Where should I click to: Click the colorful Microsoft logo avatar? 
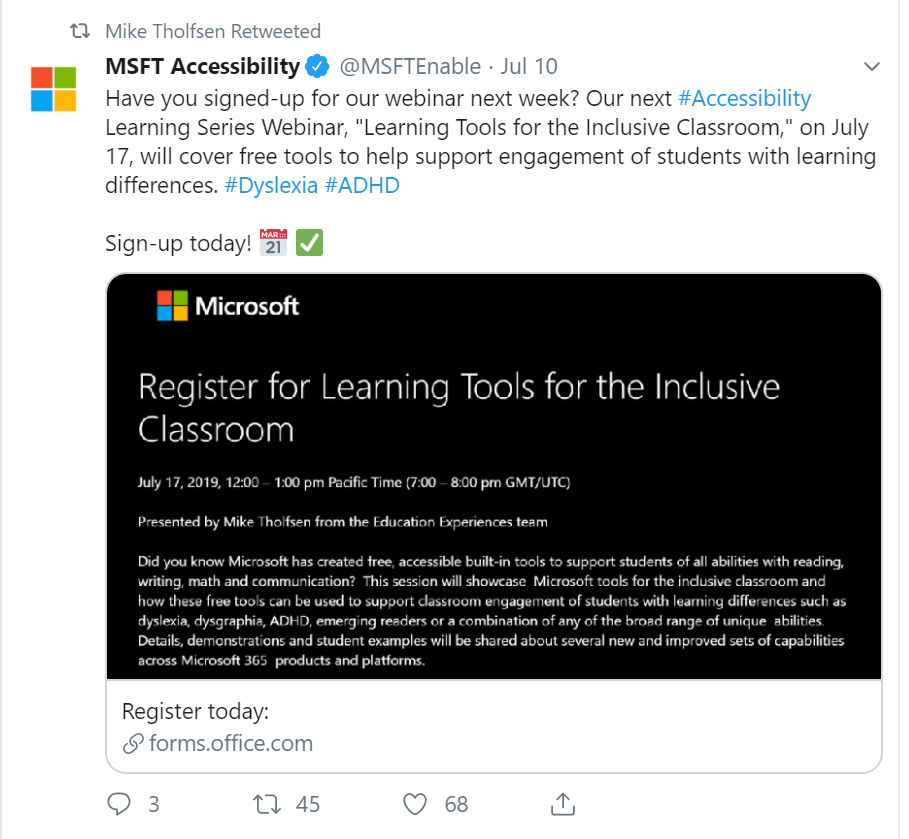point(52,88)
